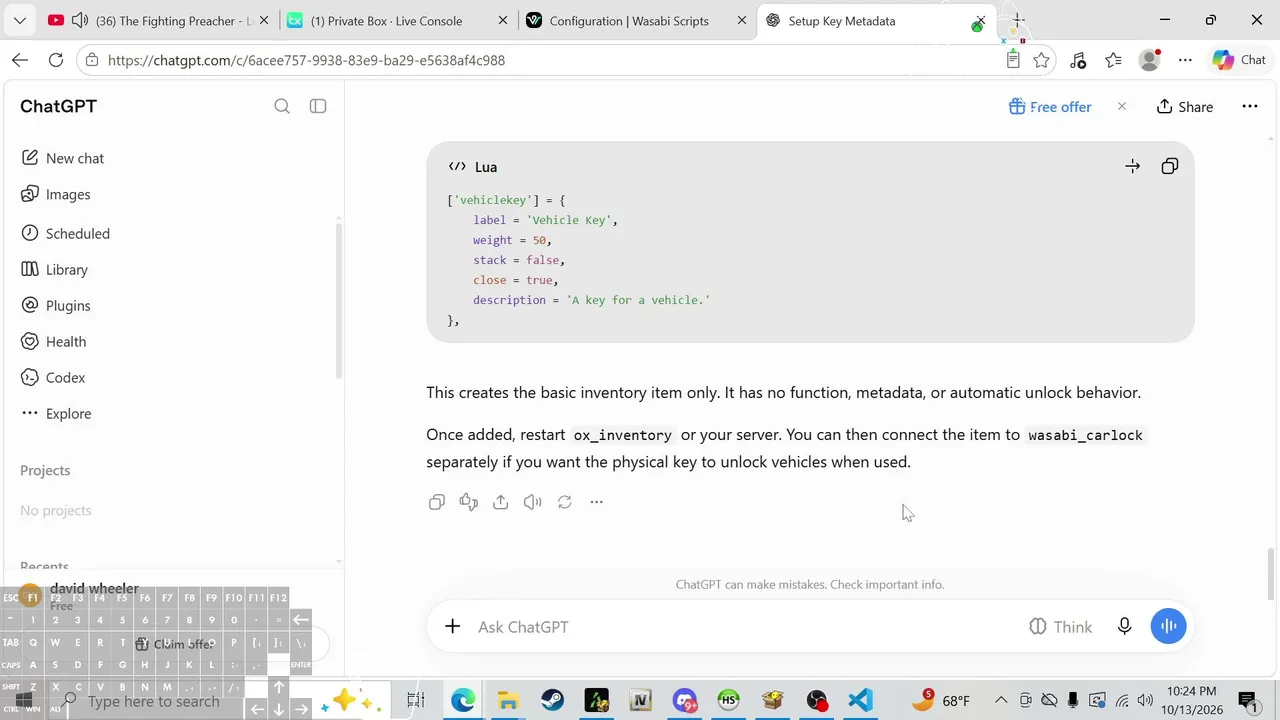Go back to previous page
The width and height of the screenshot is (1280, 720).
(x=20, y=60)
